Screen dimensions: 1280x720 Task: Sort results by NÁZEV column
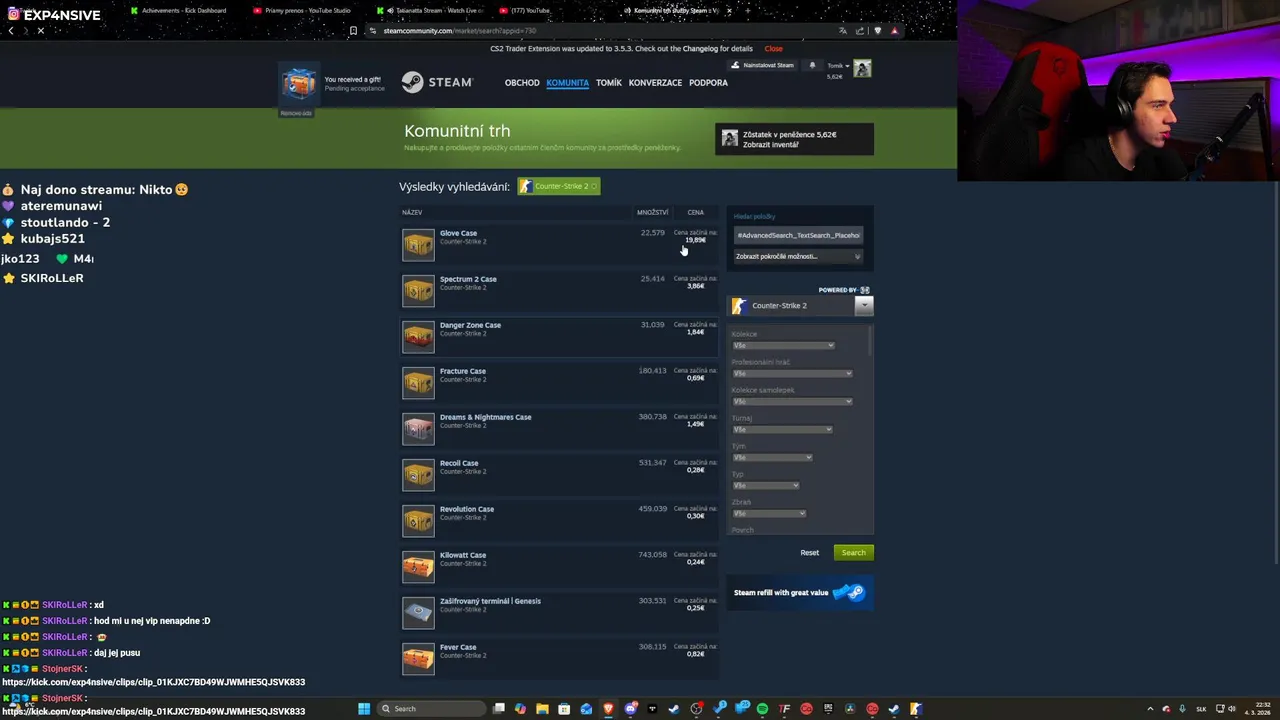[412, 212]
